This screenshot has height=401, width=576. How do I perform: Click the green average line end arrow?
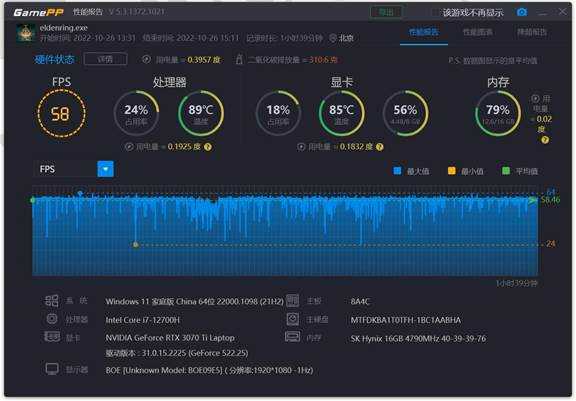(x=533, y=200)
